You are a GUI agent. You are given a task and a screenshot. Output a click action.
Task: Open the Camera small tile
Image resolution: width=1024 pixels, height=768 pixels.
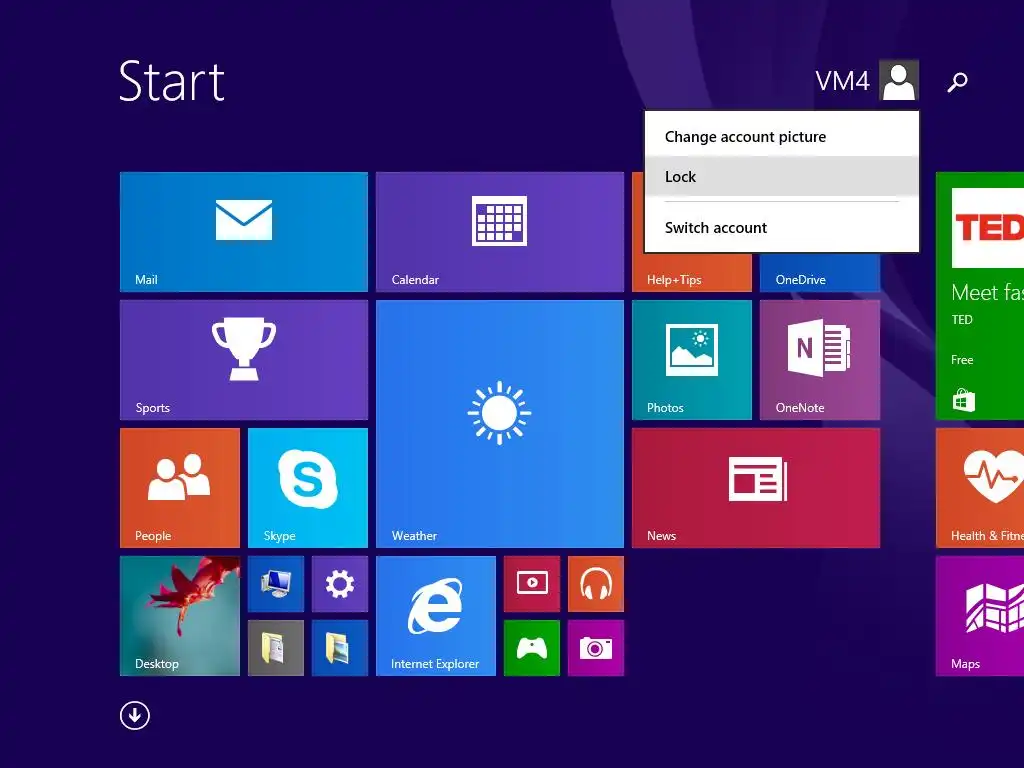(596, 648)
